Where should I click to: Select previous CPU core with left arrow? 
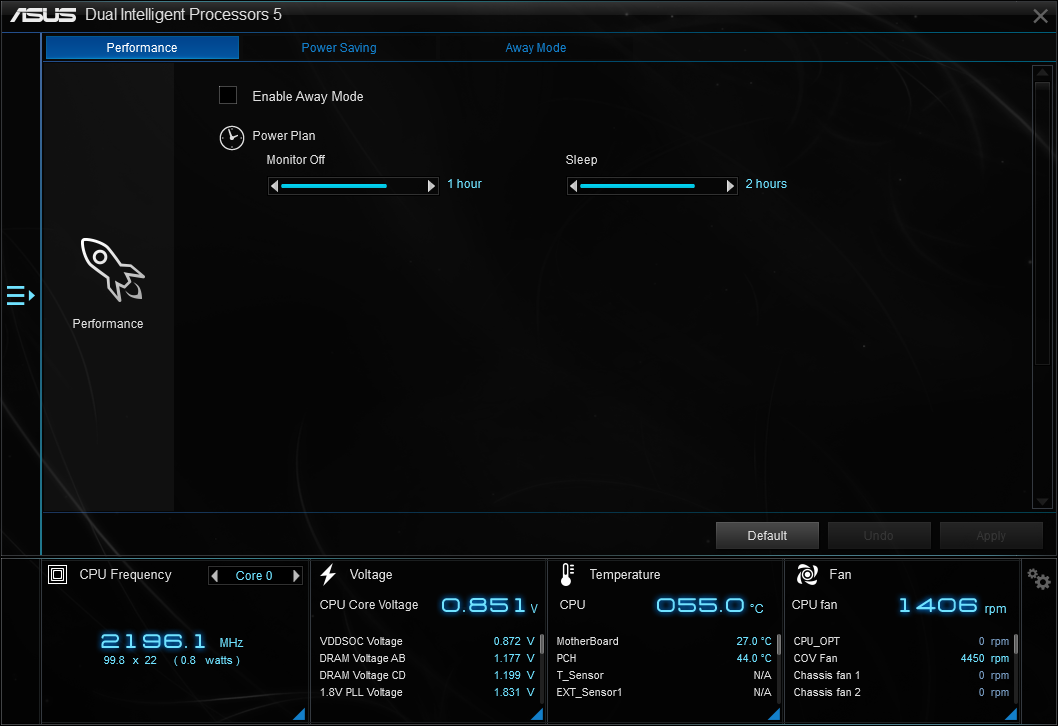tap(215, 576)
